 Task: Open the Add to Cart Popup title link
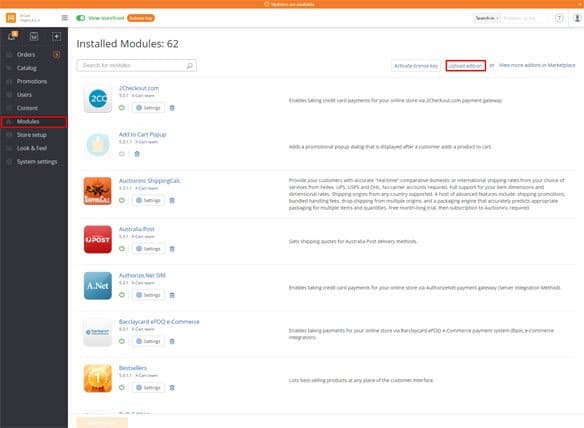[x=143, y=134]
